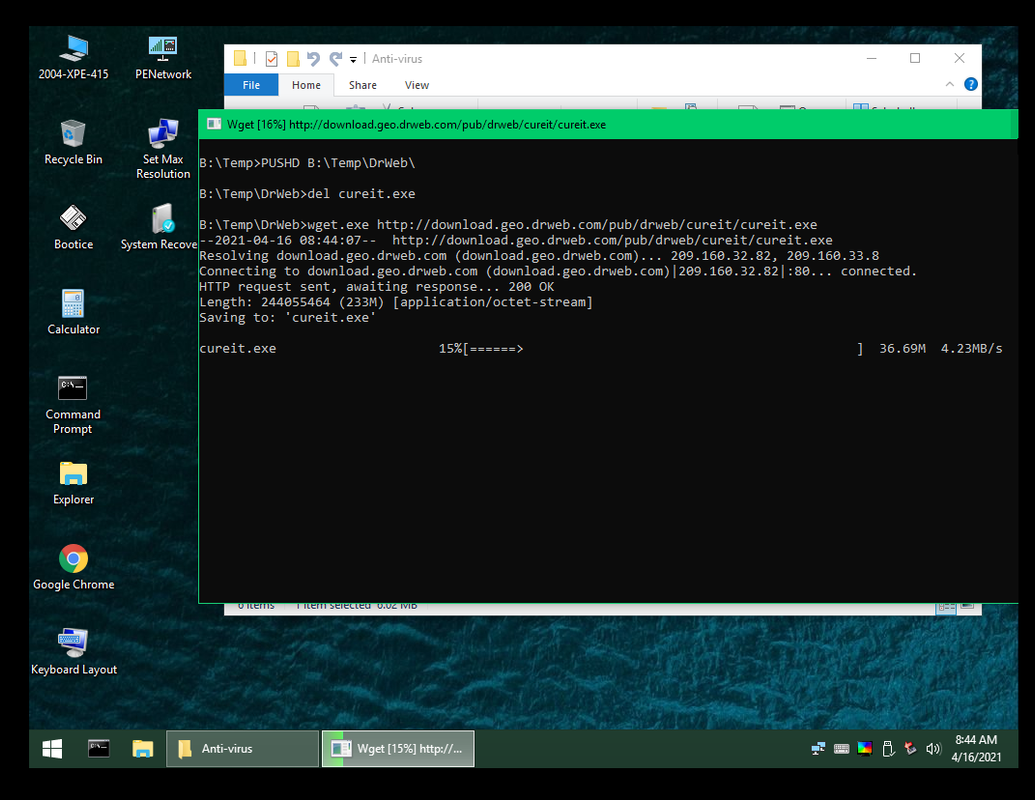Open the Customize Quick Access Toolbar dropdown

coord(353,59)
